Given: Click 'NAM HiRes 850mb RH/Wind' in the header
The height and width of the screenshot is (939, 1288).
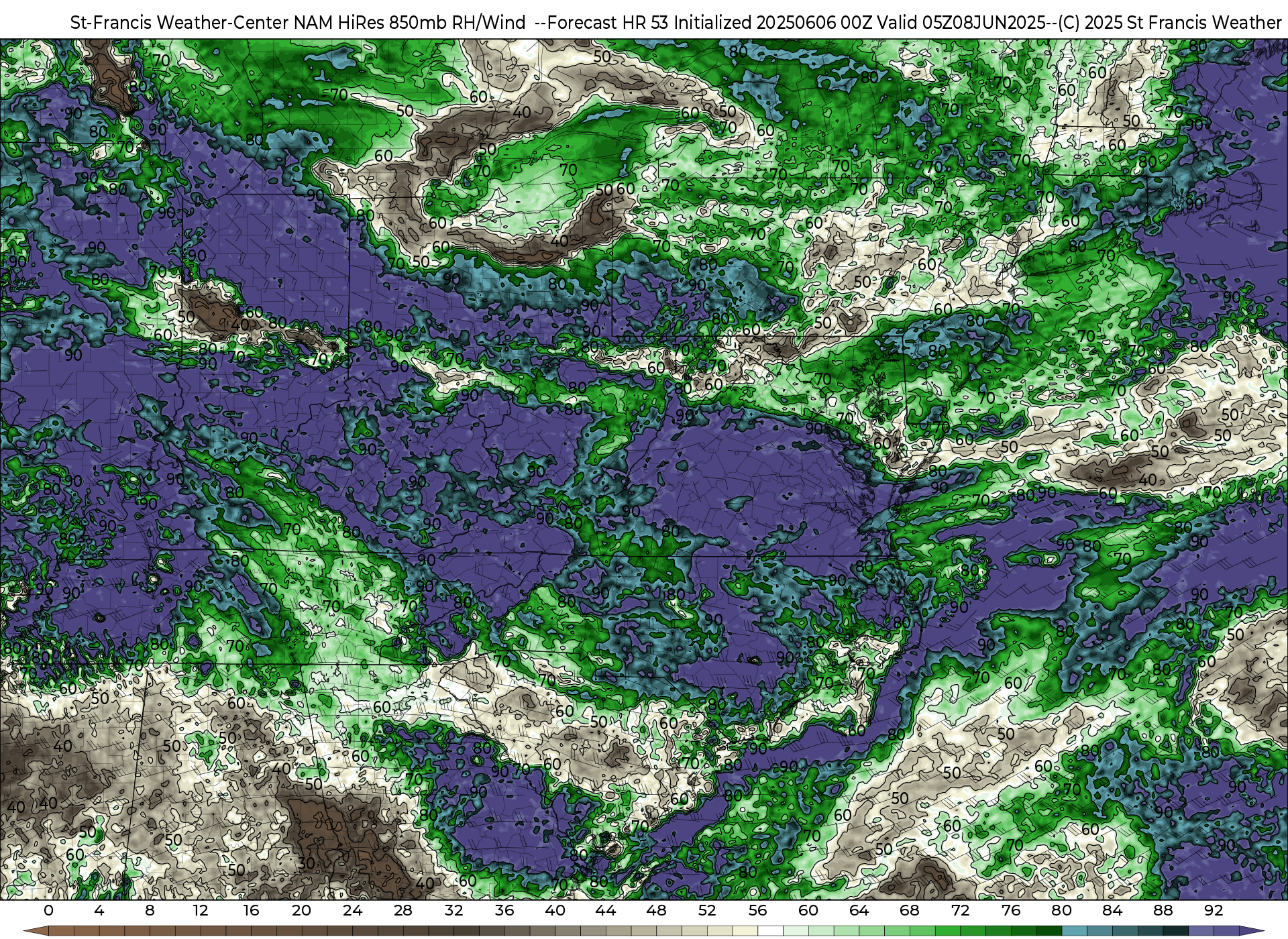Looking at the screenshot, I should [410, 23].
